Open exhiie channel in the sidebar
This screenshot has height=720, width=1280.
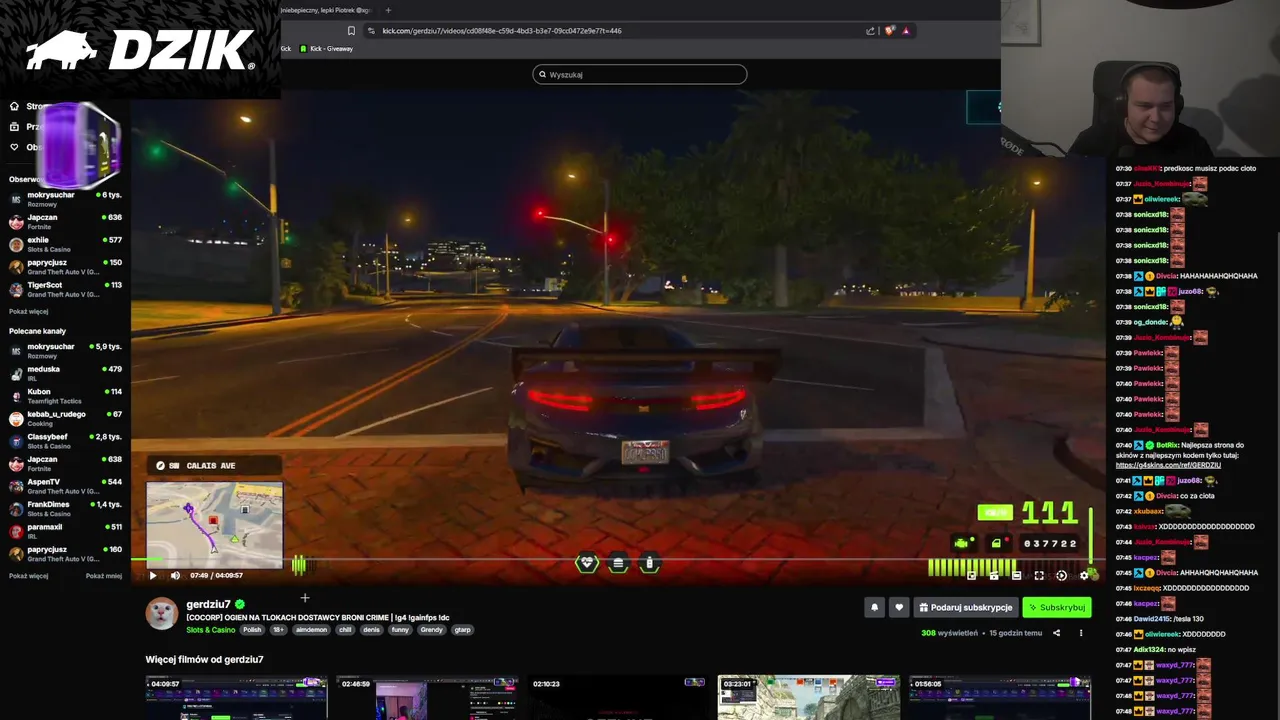pos(65,244)
